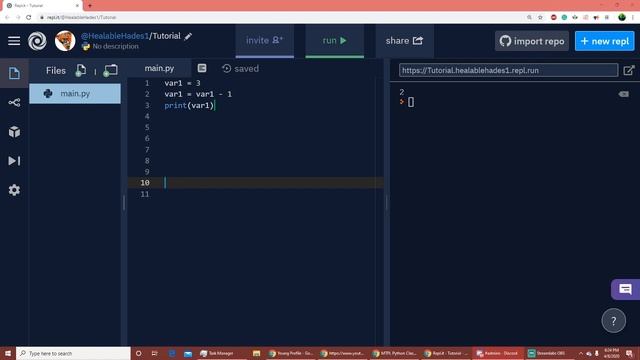Click the invite button
This screenshot has height=360, width=640.
tap(264, 41)
